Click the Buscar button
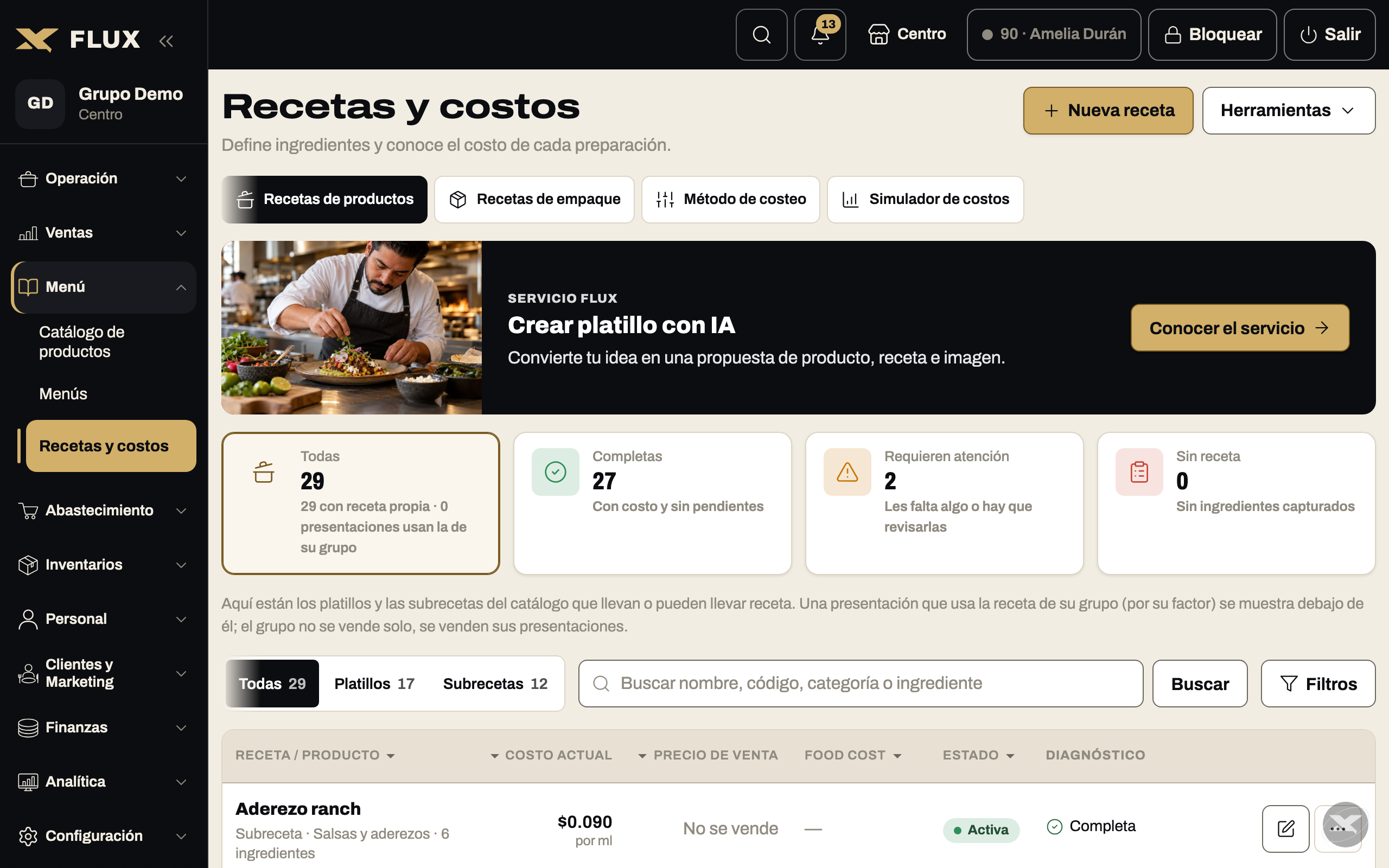The height and width of the screenshot is (868, 1389). [x=1200, y=684]
